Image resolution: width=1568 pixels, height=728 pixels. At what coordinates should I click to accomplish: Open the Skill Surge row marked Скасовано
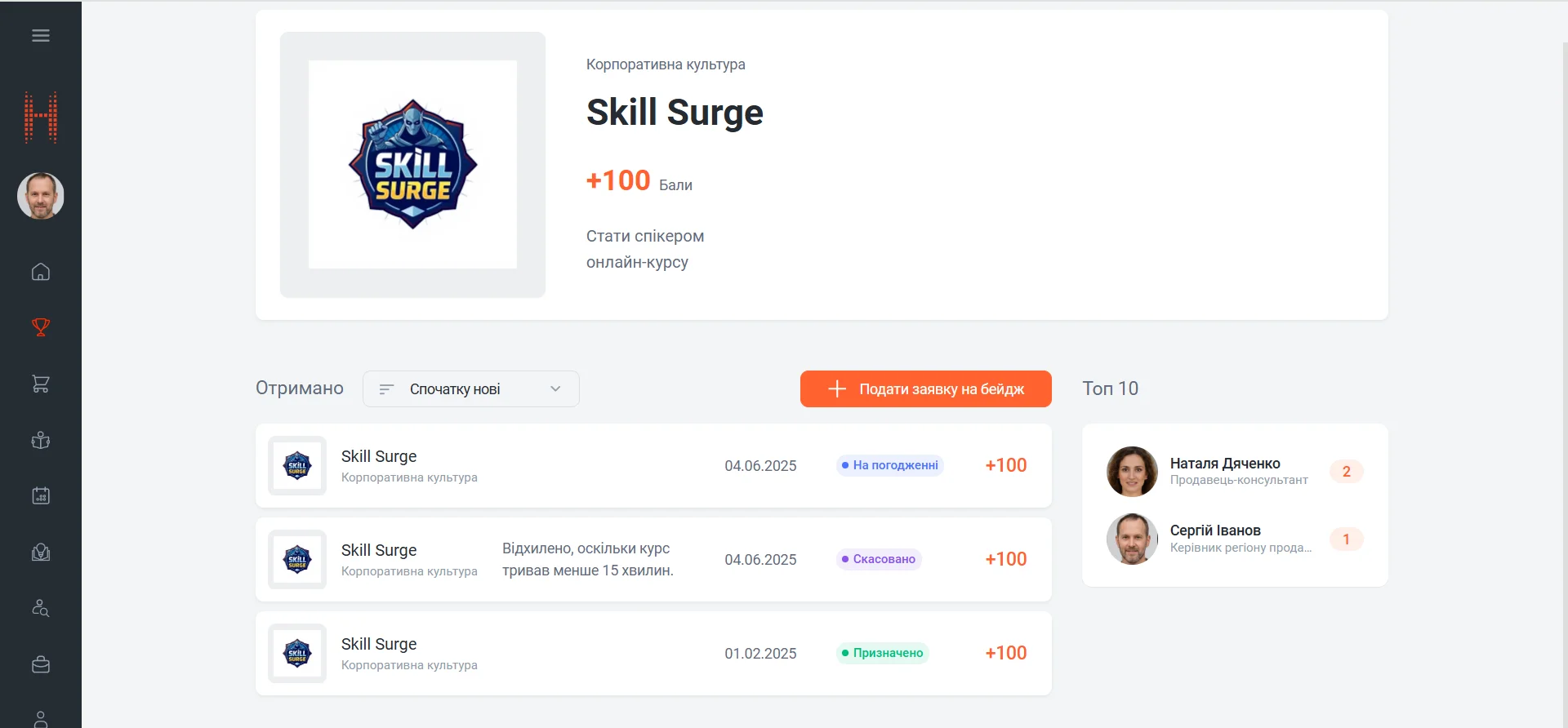pyautogui.click(x=653, y=559)
